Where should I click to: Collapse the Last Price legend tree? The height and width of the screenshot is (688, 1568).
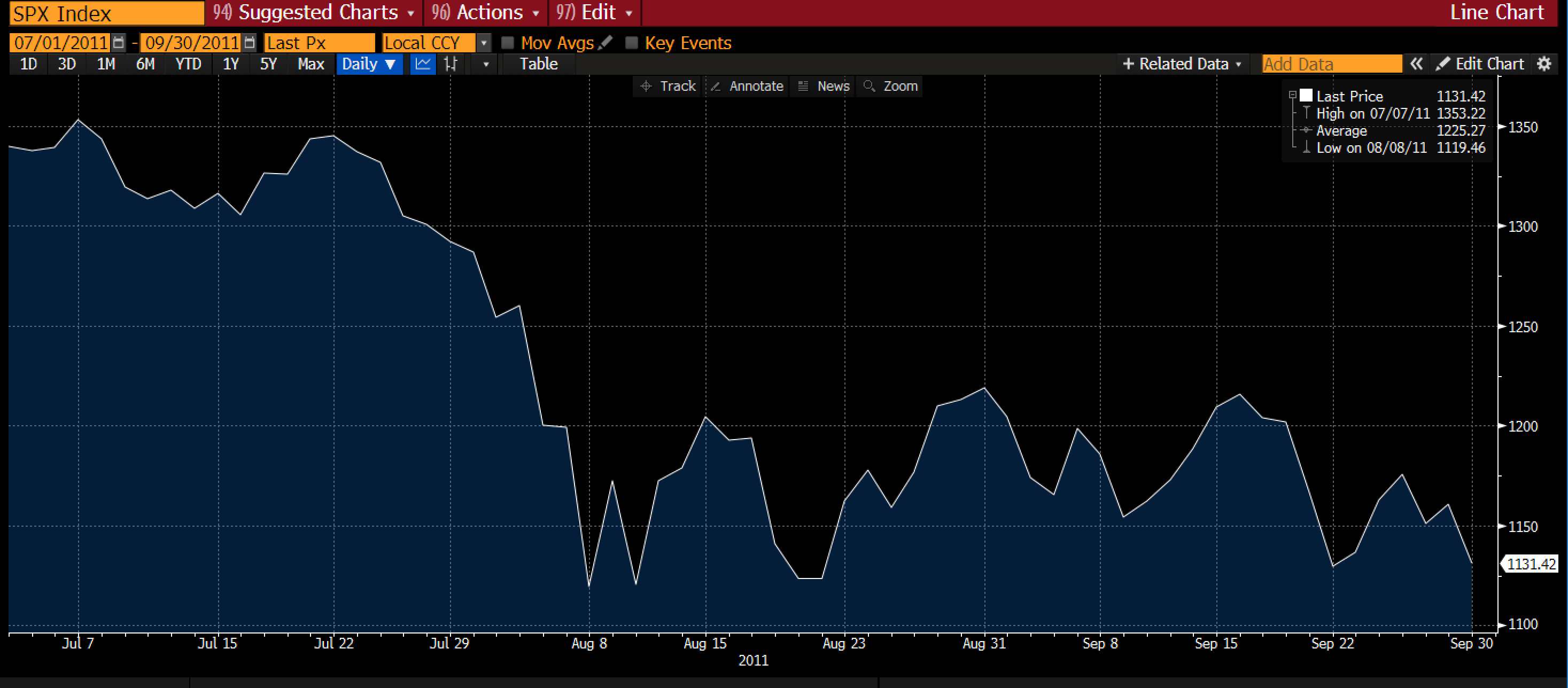click(1292, 96)
